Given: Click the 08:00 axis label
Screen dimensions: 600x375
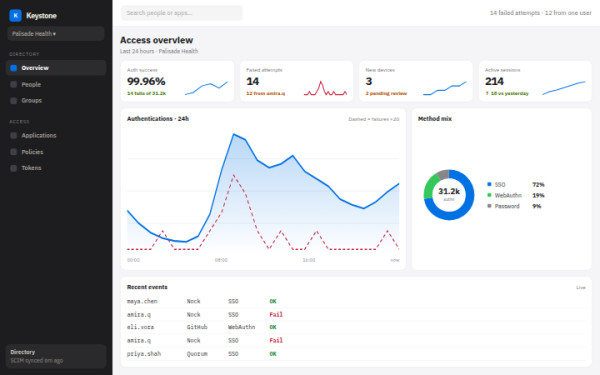Looking at the screenshot, I should click(221, 260).
